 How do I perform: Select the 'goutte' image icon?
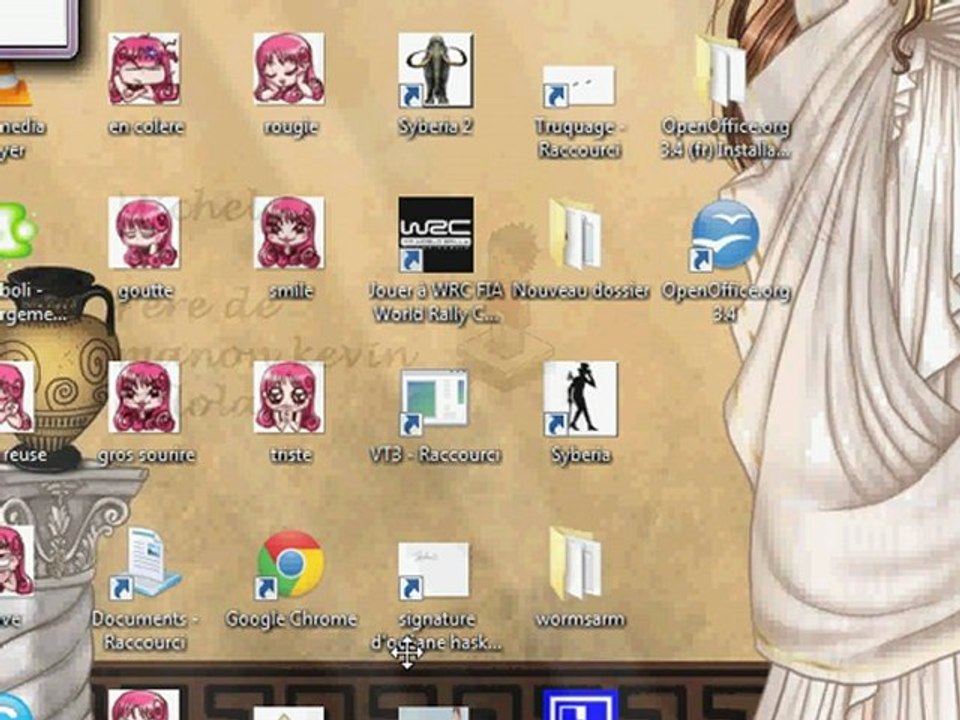click(x=144, y=233)
